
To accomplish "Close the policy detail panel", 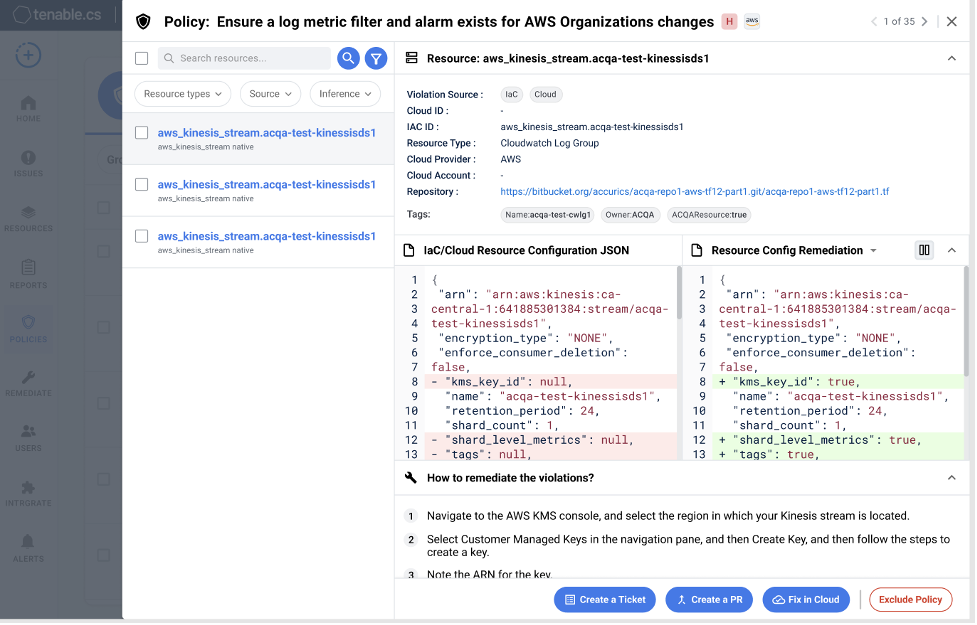I will click(951, 22).
